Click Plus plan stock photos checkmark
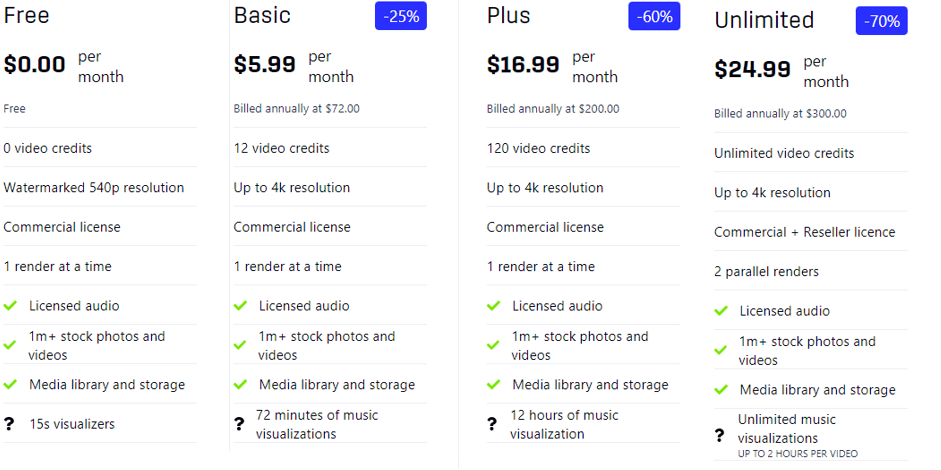Image resolution: width=941 pixels, height=470 pixels. (493, 345)
